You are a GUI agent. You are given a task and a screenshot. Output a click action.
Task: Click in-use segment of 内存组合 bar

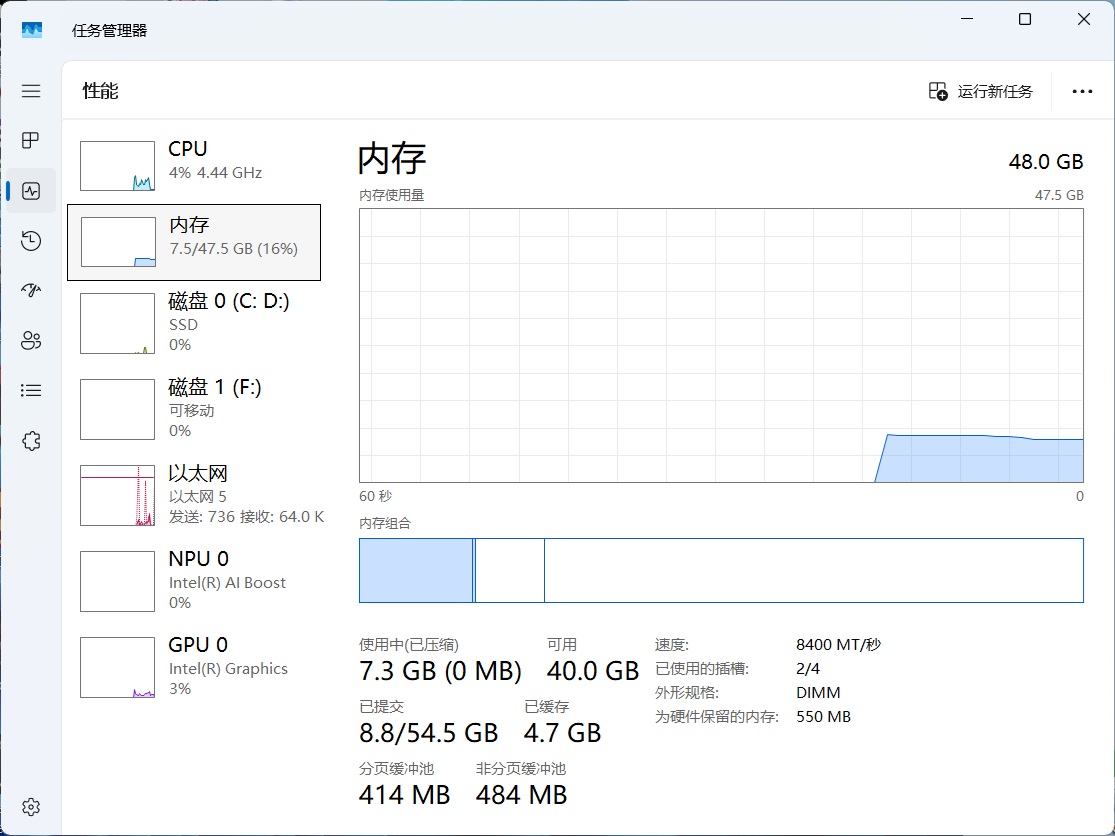point(416,570)
